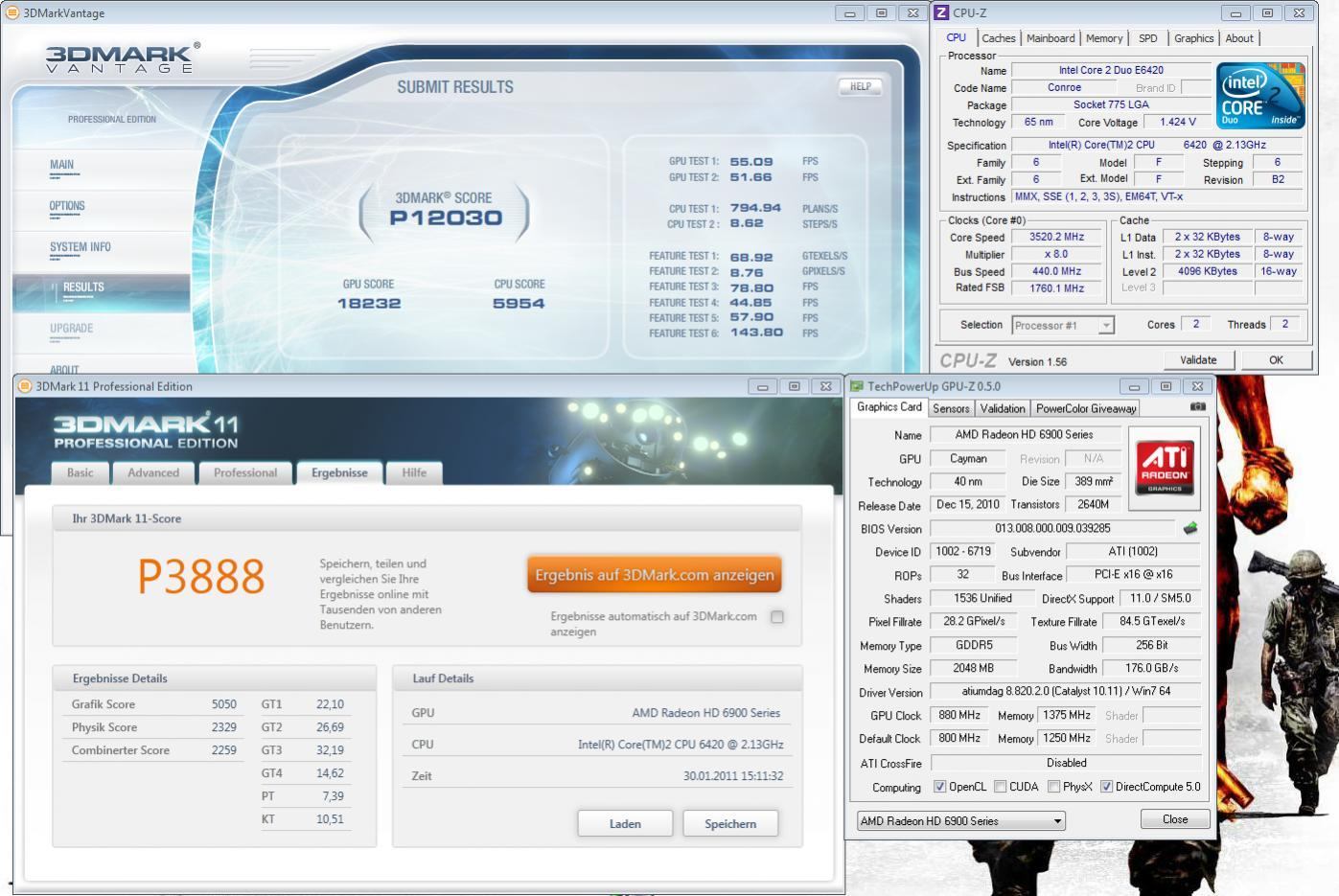This screenshot has height=896, width=1339.
Task: Click the Grafik Score 5050 value
Action: tap(224, 704)
